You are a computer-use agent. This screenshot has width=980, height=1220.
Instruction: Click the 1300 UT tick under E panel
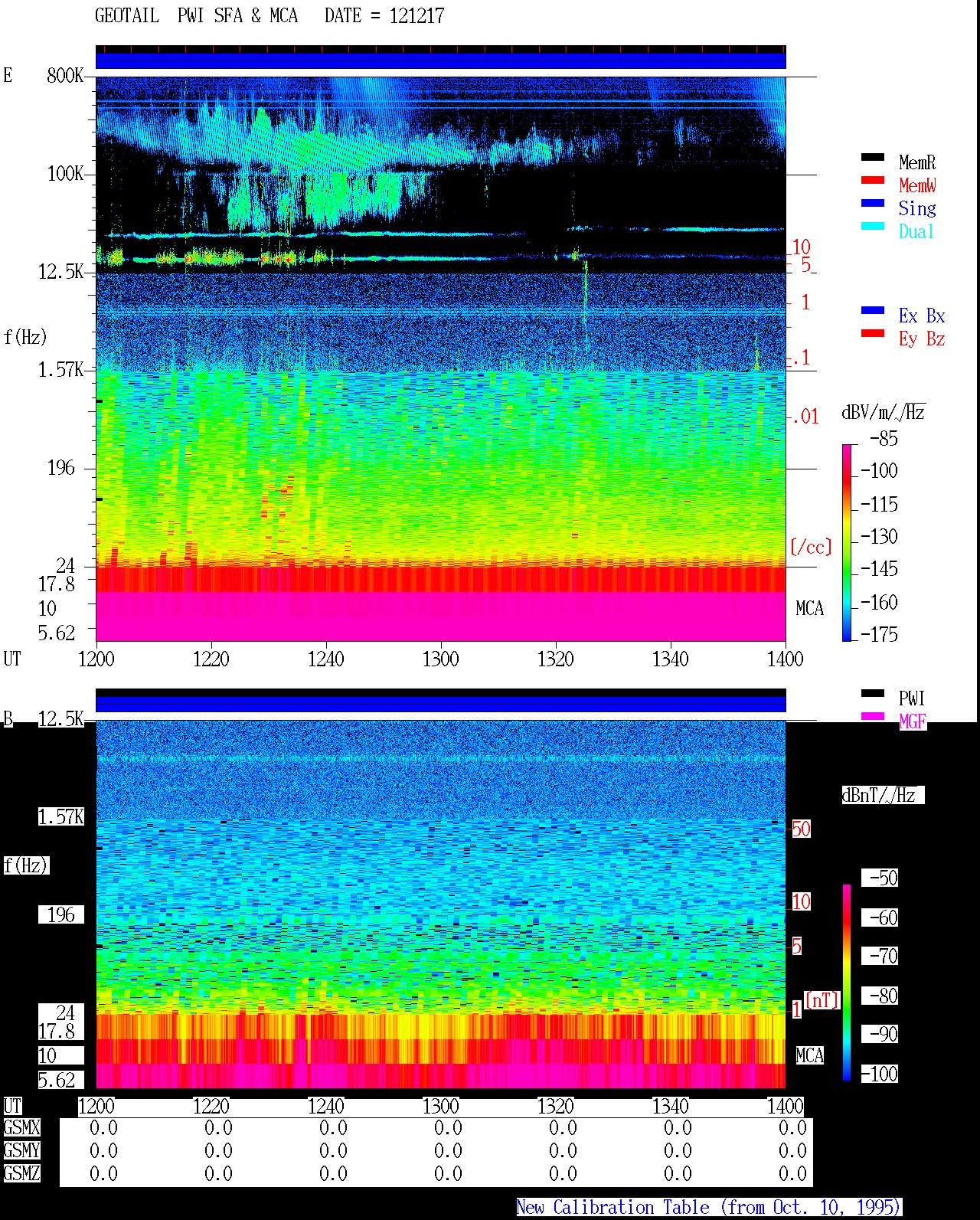(x=441, y=659)
